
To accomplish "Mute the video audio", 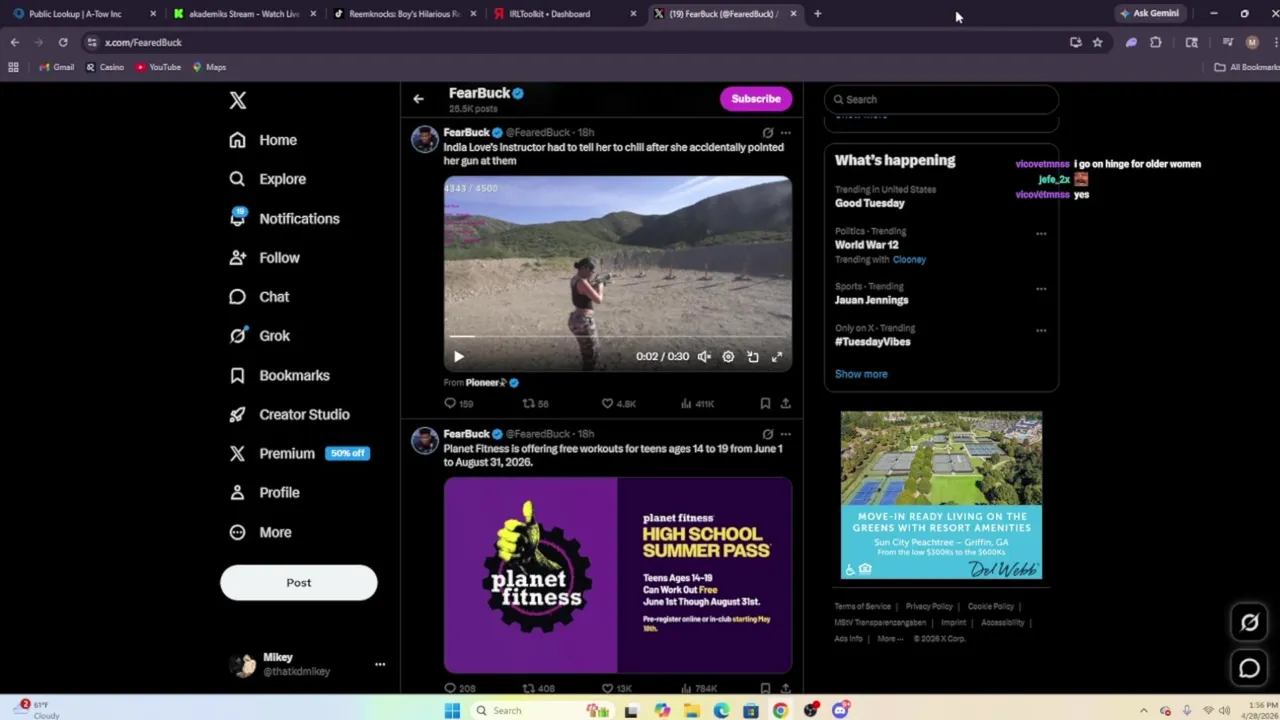I will pos(704,357).
